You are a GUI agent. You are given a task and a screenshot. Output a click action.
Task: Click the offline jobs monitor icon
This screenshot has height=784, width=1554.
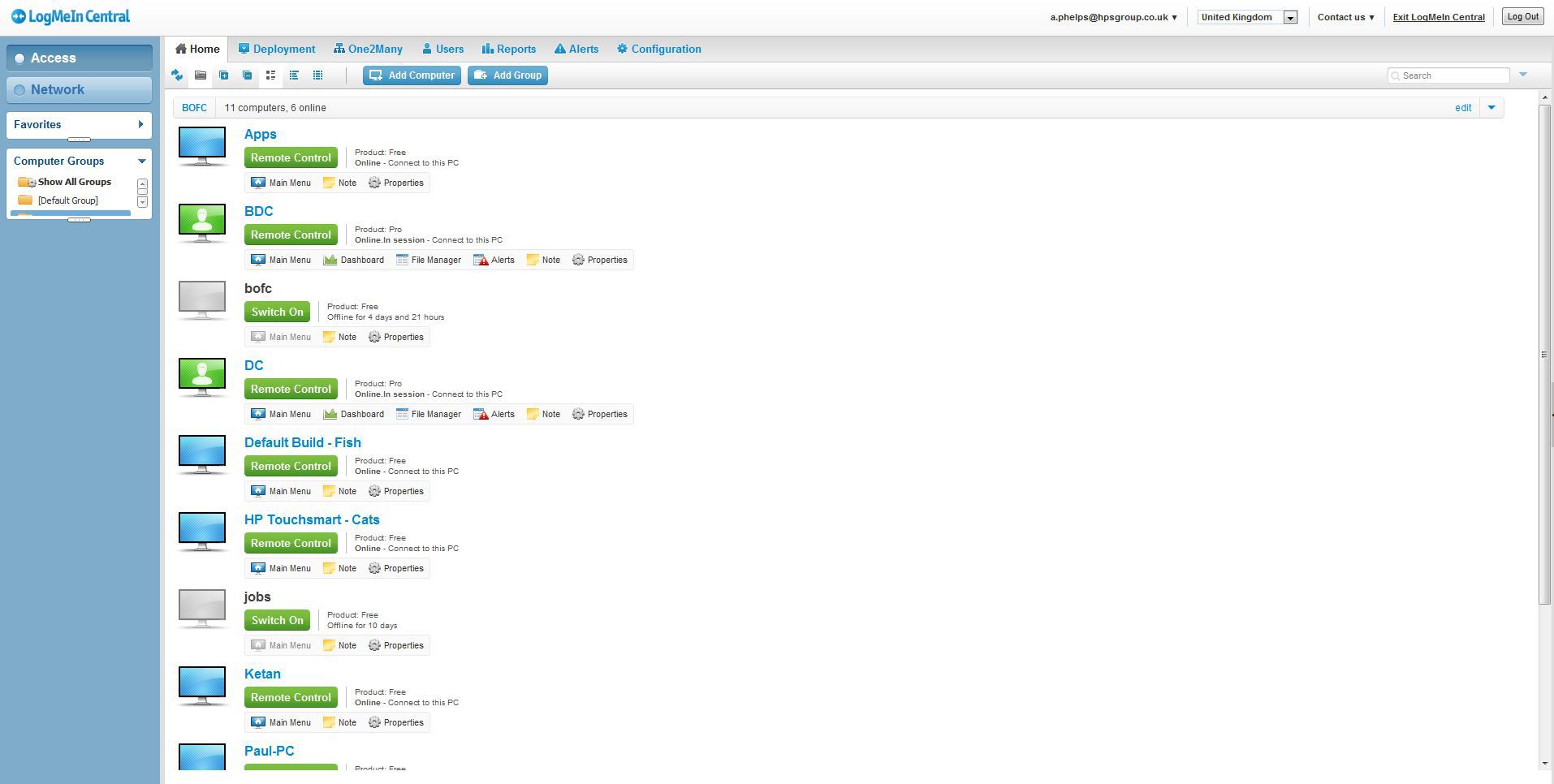click(x=202, y=610)
